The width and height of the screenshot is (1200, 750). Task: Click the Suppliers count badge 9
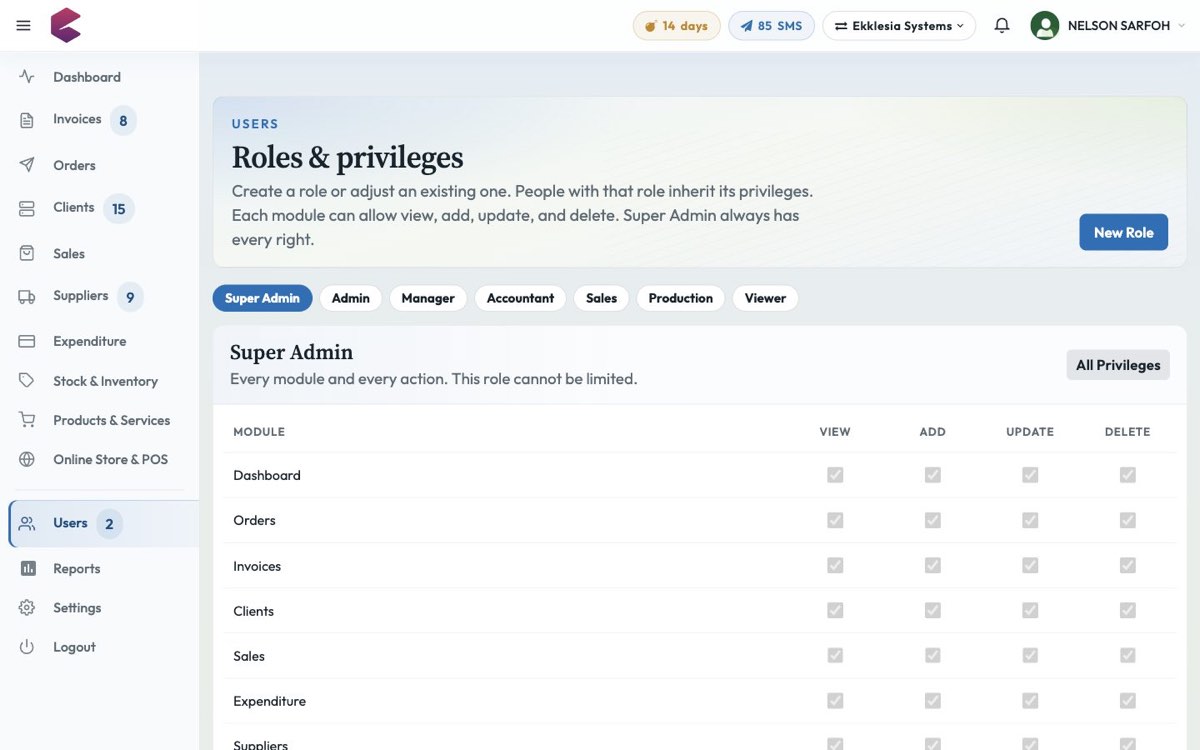click(x=130, y=297)
